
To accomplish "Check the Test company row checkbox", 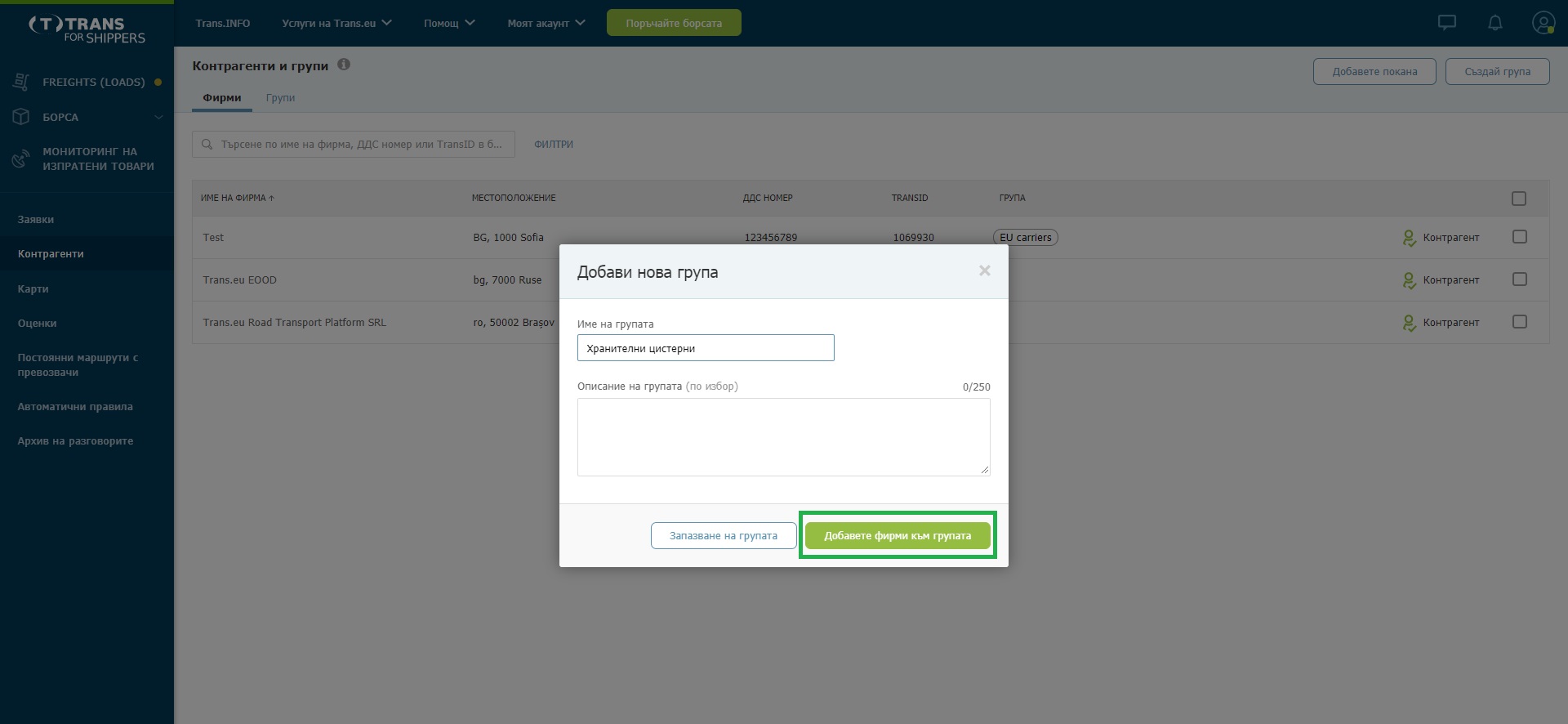I will [1519, 237].
